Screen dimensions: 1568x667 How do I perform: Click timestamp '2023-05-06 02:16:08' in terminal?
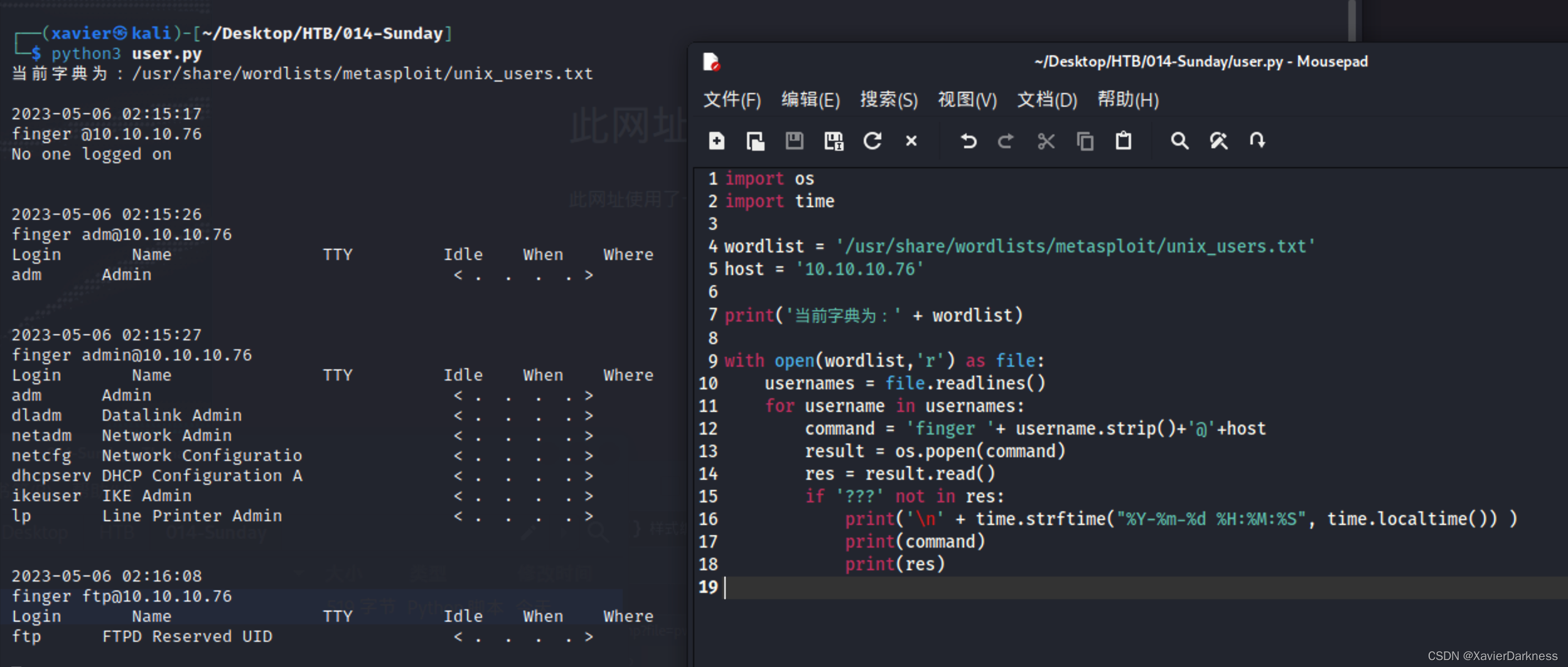pos(106,577)
